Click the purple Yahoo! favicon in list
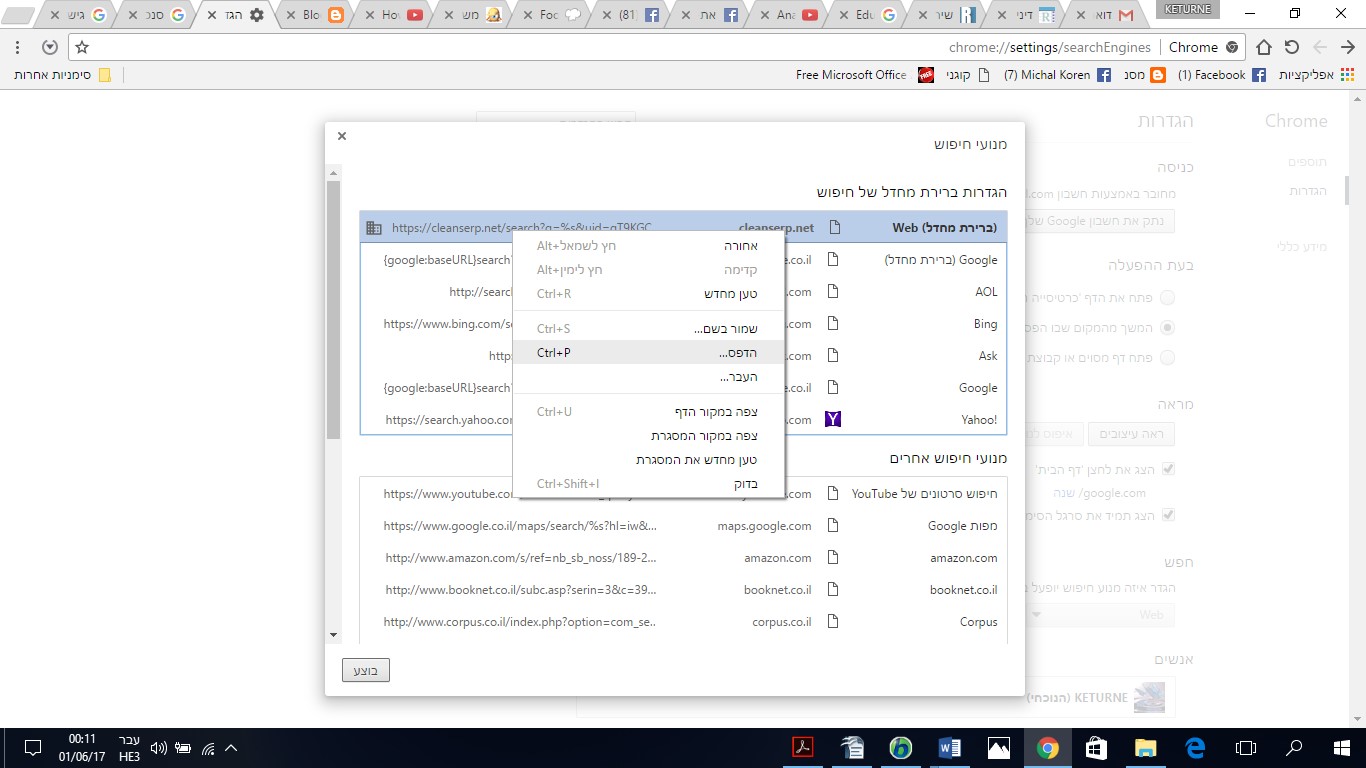Screen dimensions: 1366x768 click(832, 420)
